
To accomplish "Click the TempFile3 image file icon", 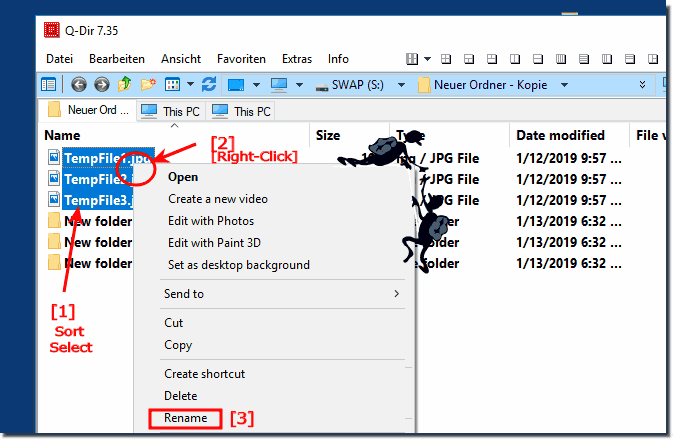I will (54, 200).
